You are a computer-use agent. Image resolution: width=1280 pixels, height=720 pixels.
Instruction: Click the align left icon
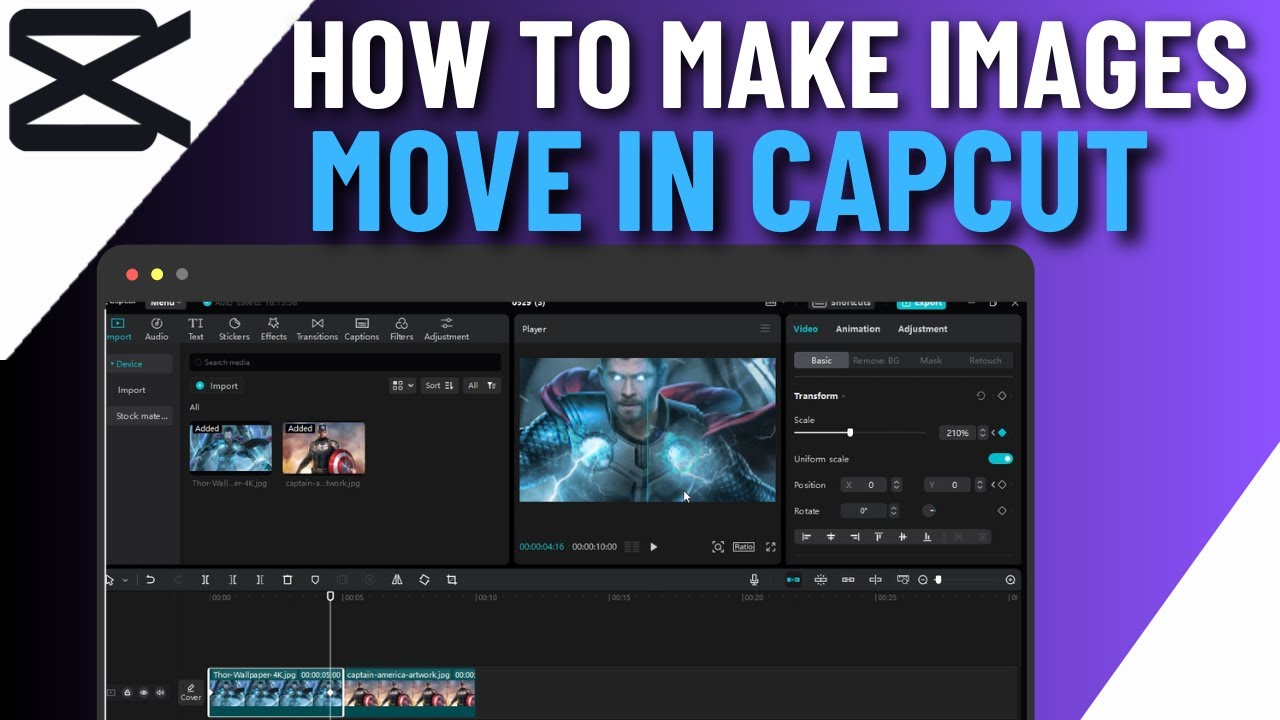pyautogui.click(x=807, y=537)
